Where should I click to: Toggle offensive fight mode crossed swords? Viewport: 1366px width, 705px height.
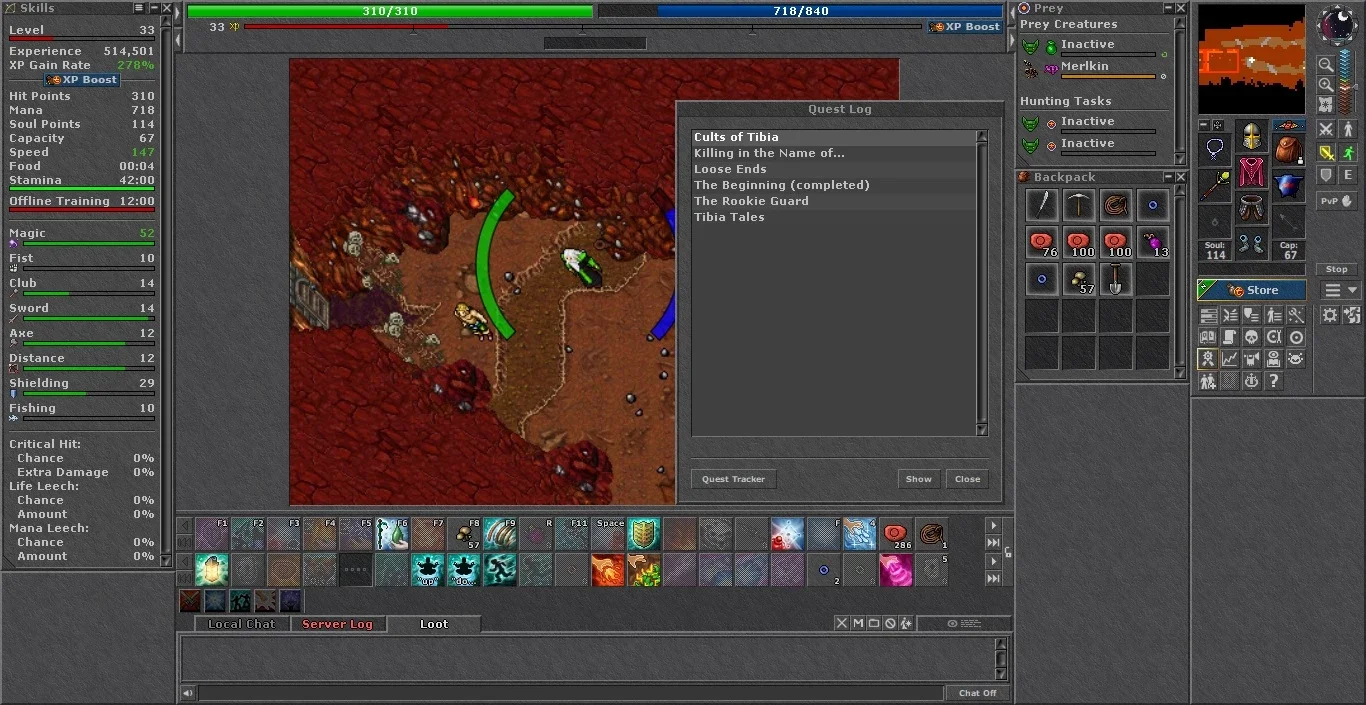click(1326, 129)
